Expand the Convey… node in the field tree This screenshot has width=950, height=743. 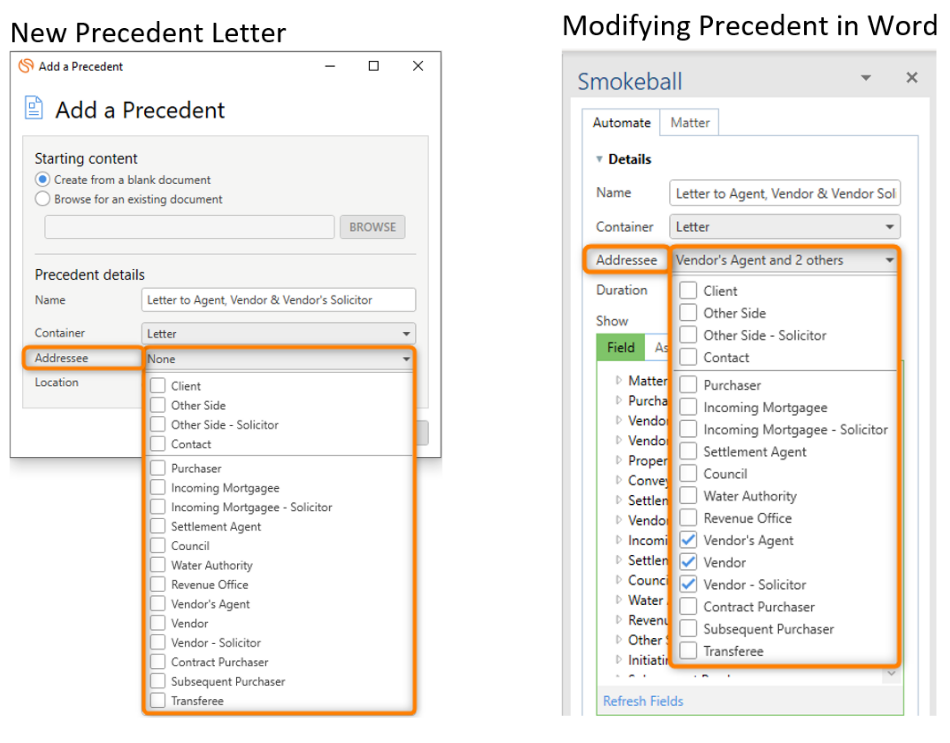(x=619, y=480)
